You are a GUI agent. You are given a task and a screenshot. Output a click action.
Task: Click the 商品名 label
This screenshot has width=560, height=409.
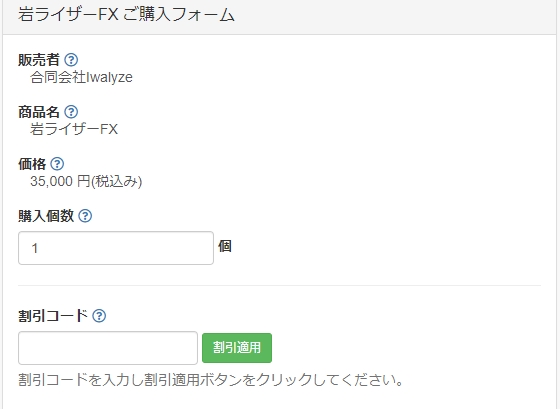pos(39,112)
